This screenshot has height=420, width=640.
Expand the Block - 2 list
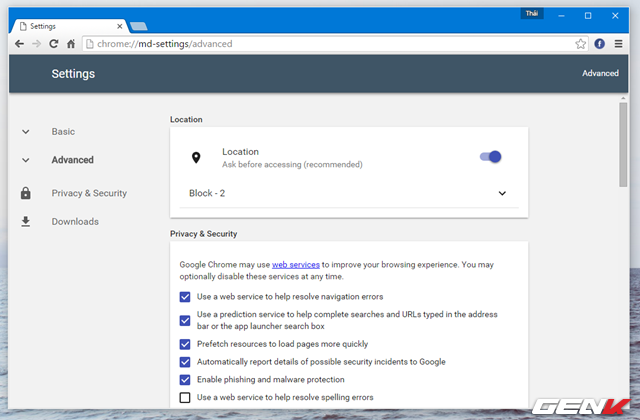coord(502,193)
